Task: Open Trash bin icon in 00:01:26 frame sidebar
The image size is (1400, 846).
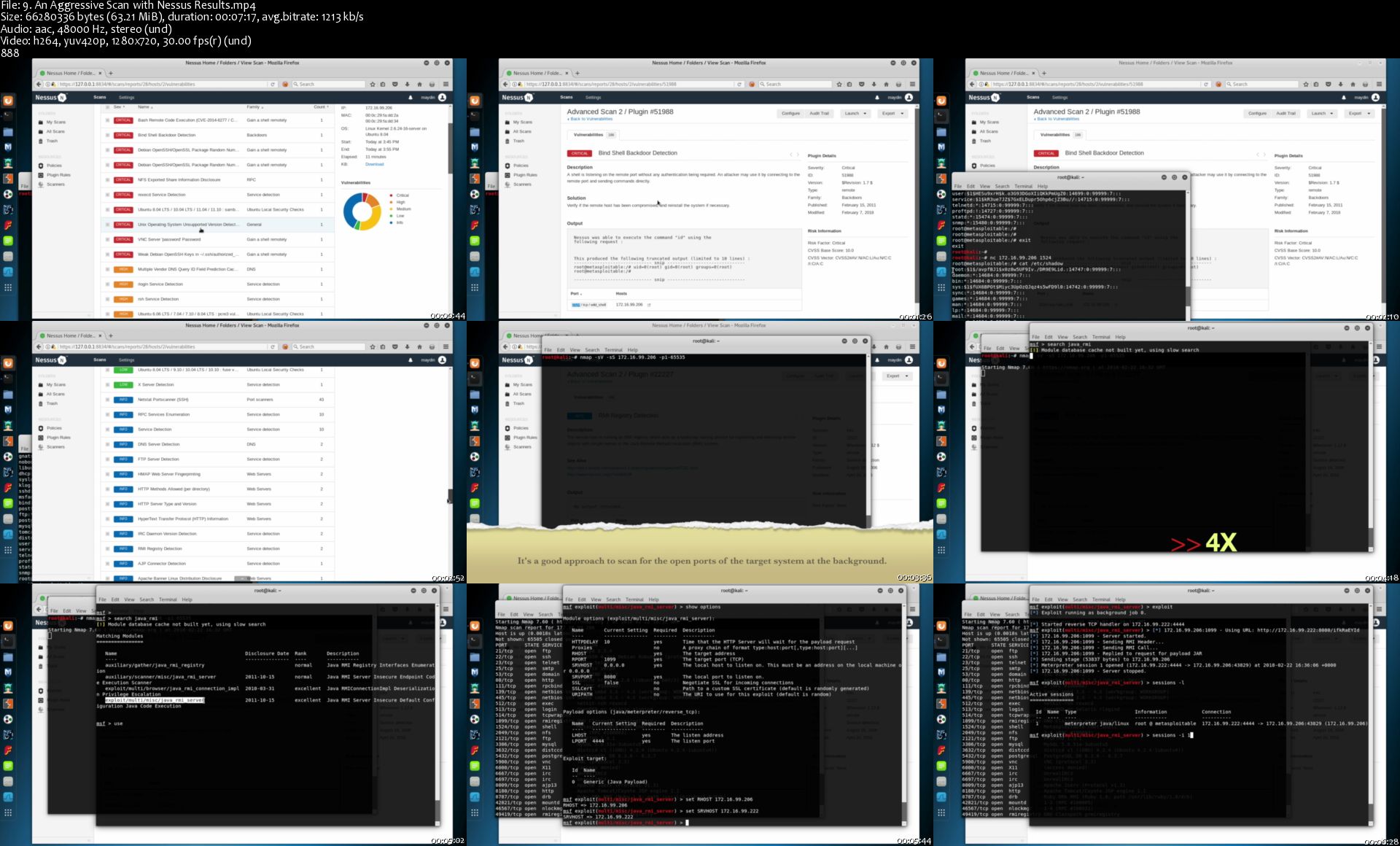Action: pos(507,141)
